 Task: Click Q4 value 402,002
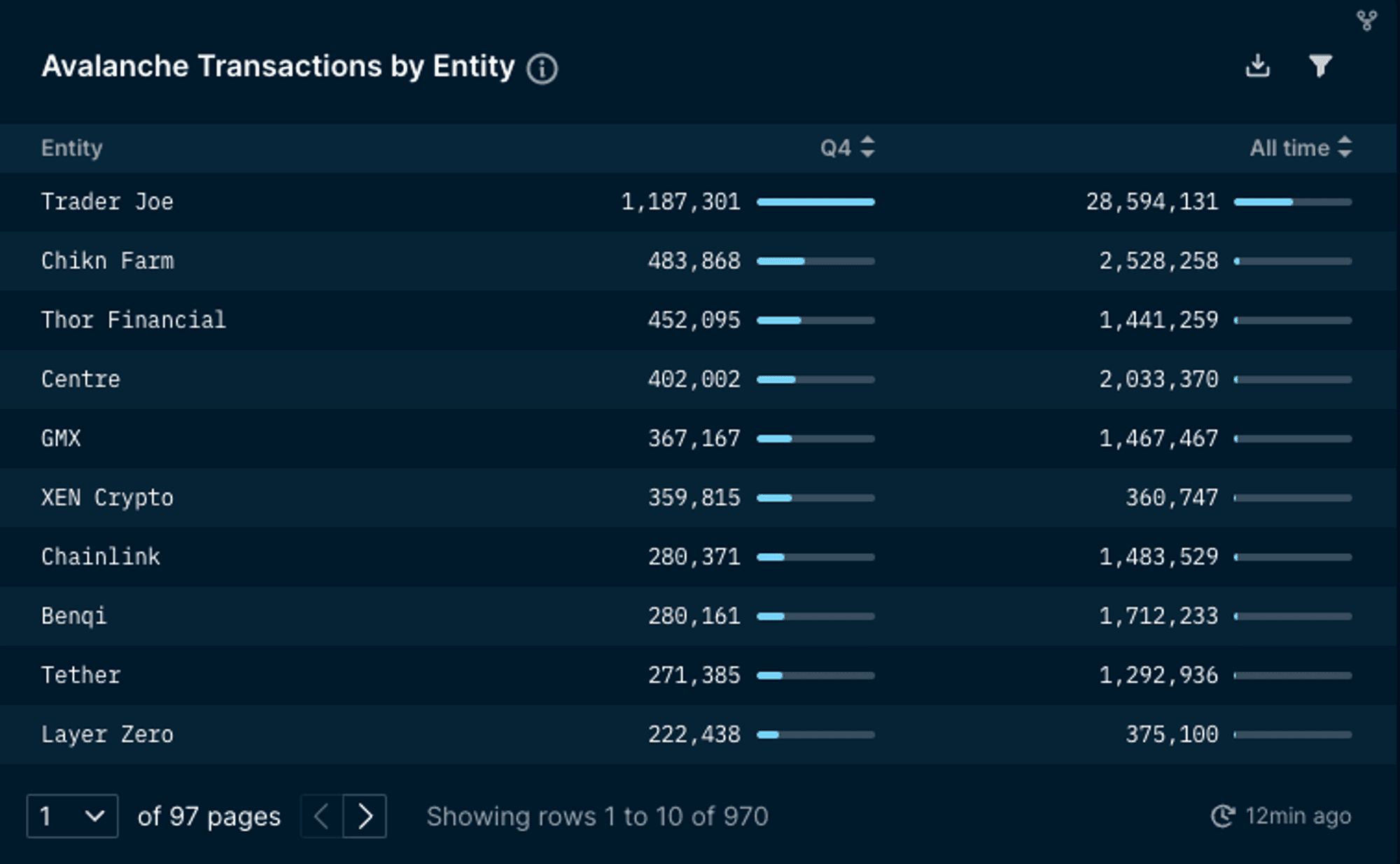click(x=694, y=379)
